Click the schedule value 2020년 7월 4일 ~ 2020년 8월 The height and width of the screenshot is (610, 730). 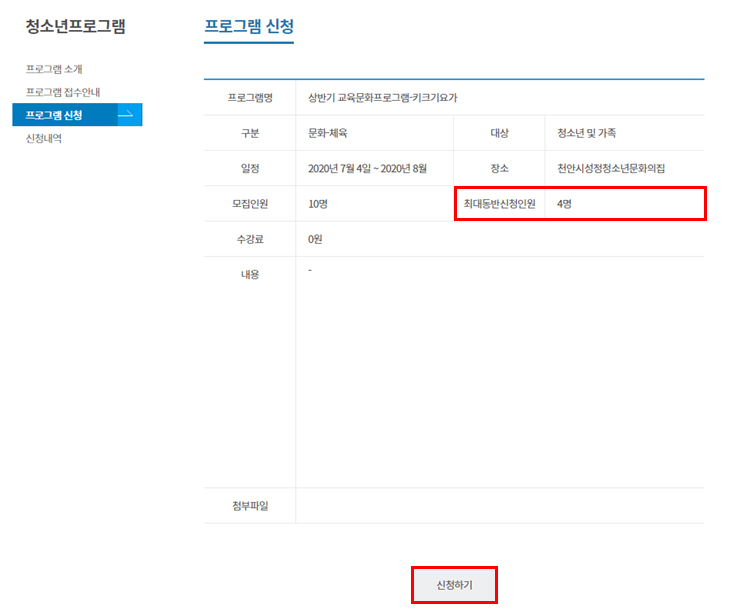click(x=367, y=169)
